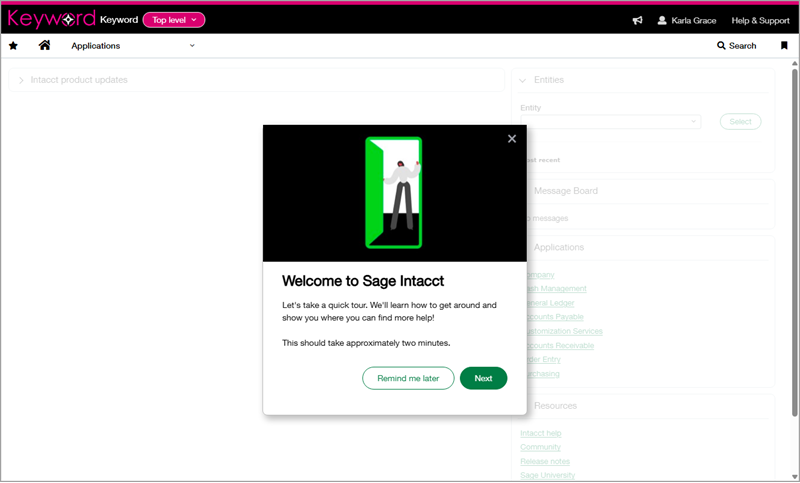Screen dimensions: 800x483
Task: Click the Next button
Action: tap(483, 378)
